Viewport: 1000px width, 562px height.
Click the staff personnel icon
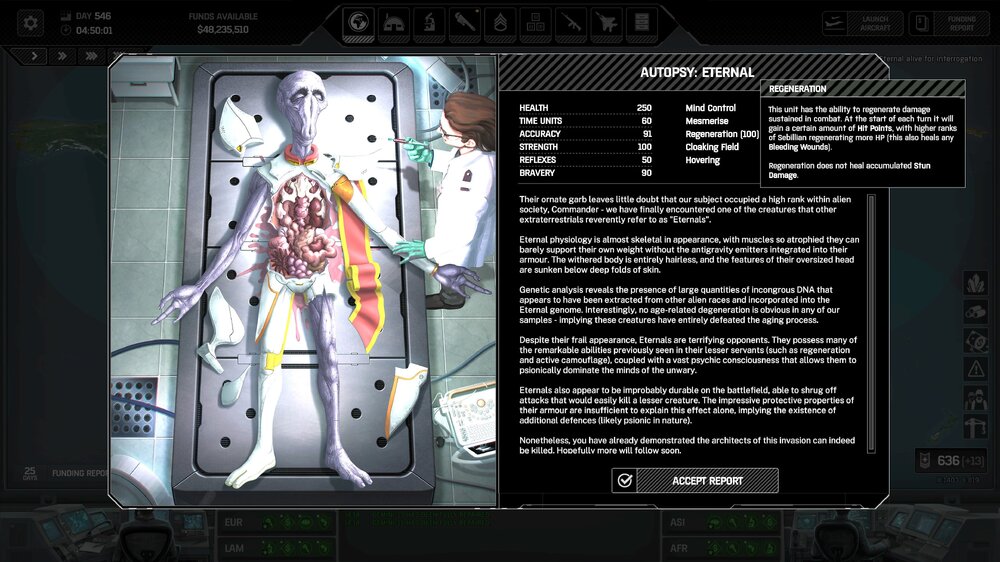coord(976,399)
